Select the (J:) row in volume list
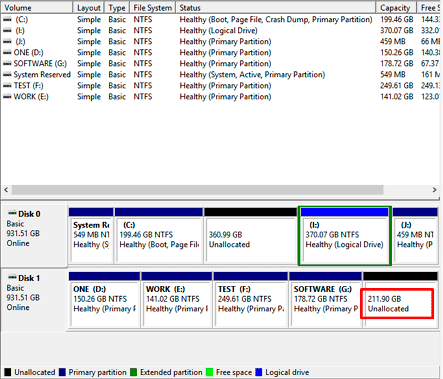Image resolution: width=443 pixels, height=379 pixels. [x=220, y=42]
